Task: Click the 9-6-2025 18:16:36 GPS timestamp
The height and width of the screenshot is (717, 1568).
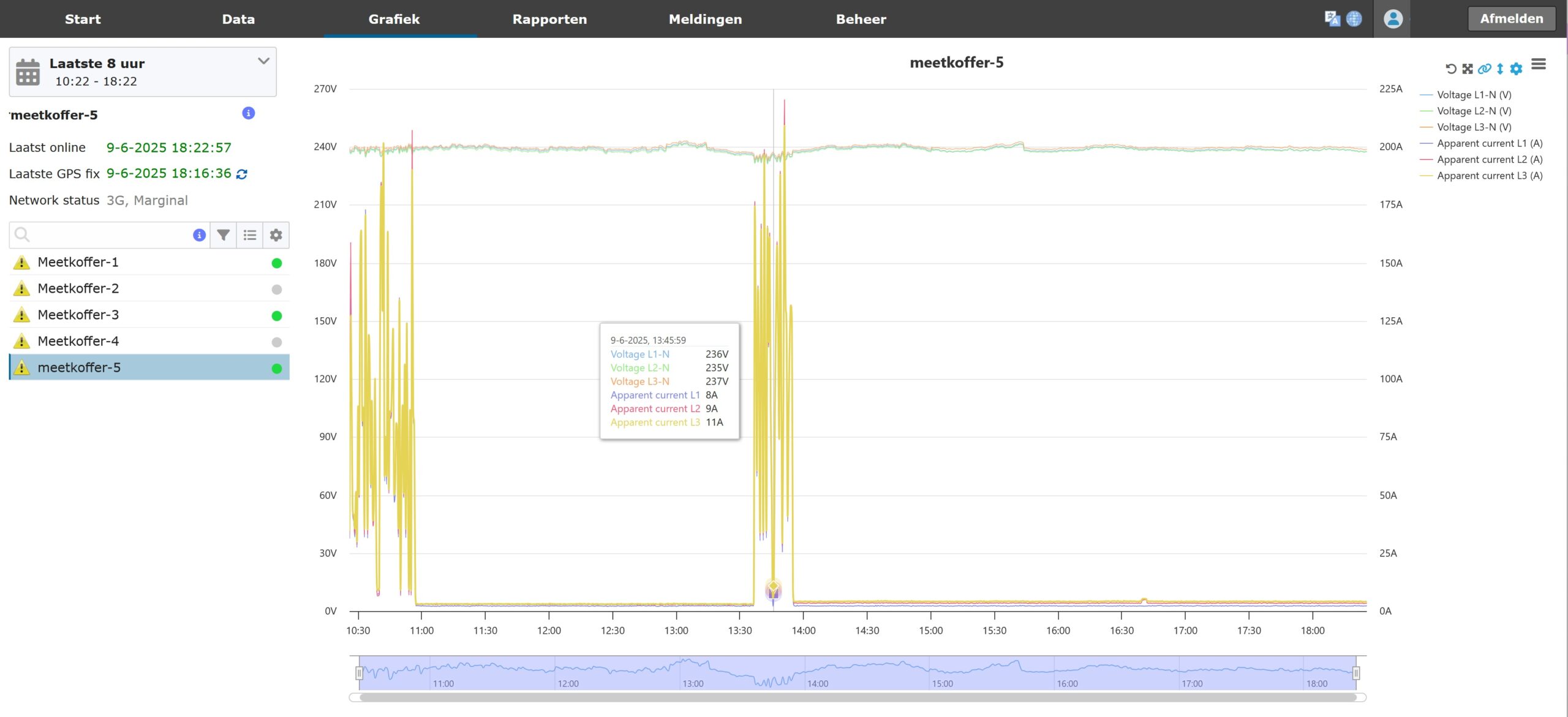Action: point(169,174)
